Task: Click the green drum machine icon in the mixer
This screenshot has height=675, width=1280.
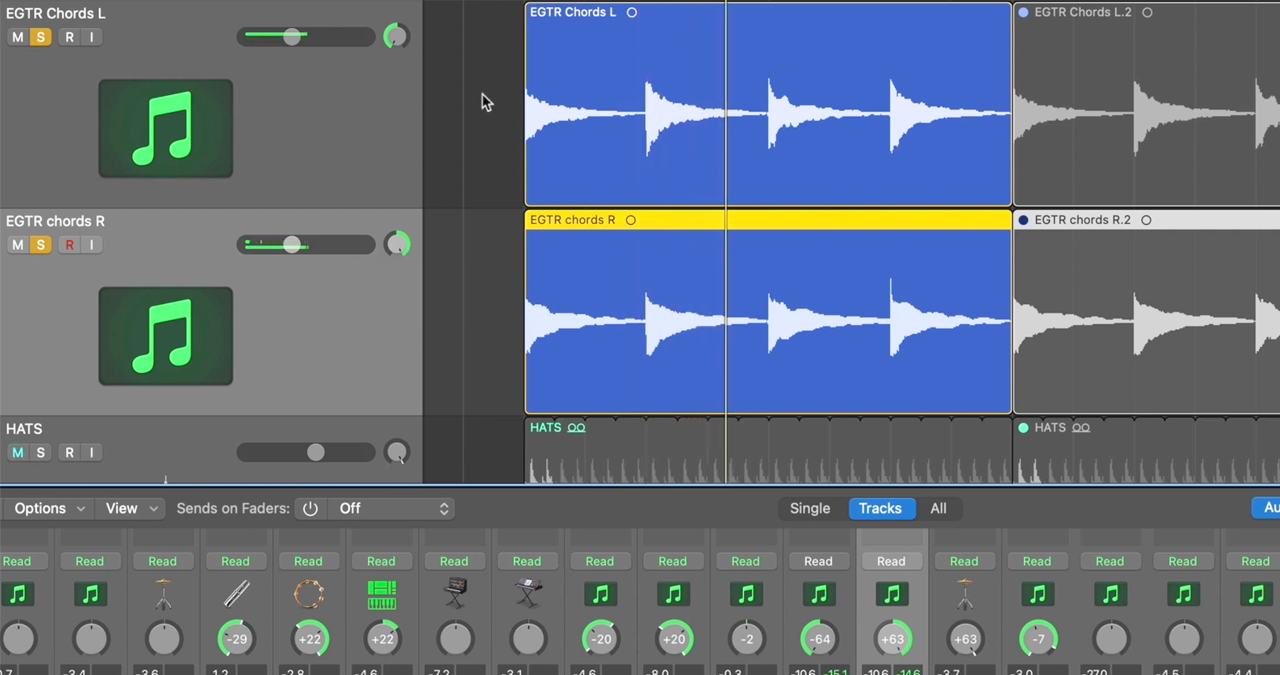Action: tap(381, 593)
